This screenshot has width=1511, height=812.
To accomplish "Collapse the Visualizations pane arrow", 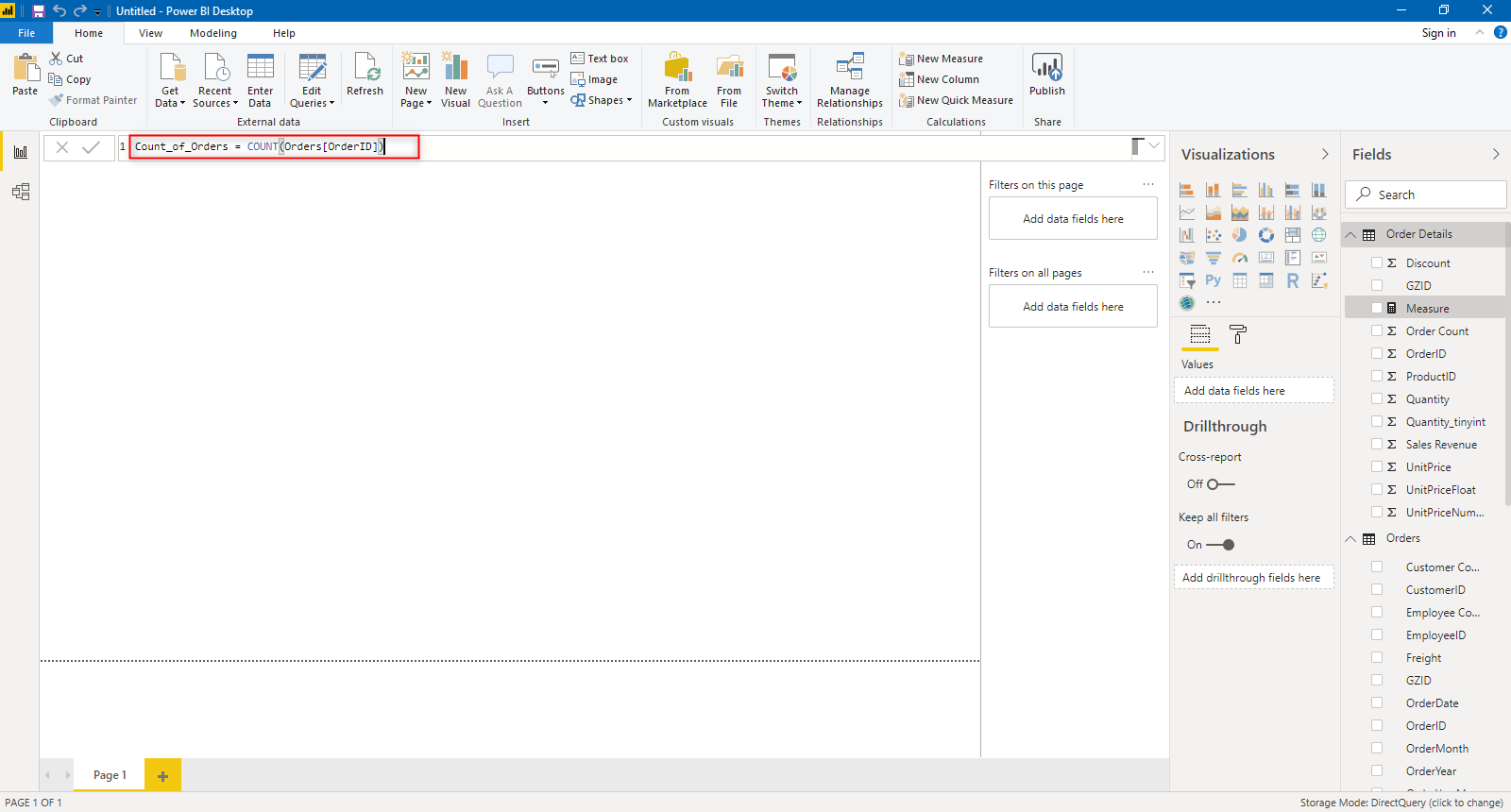I will tap(1325, 154).
